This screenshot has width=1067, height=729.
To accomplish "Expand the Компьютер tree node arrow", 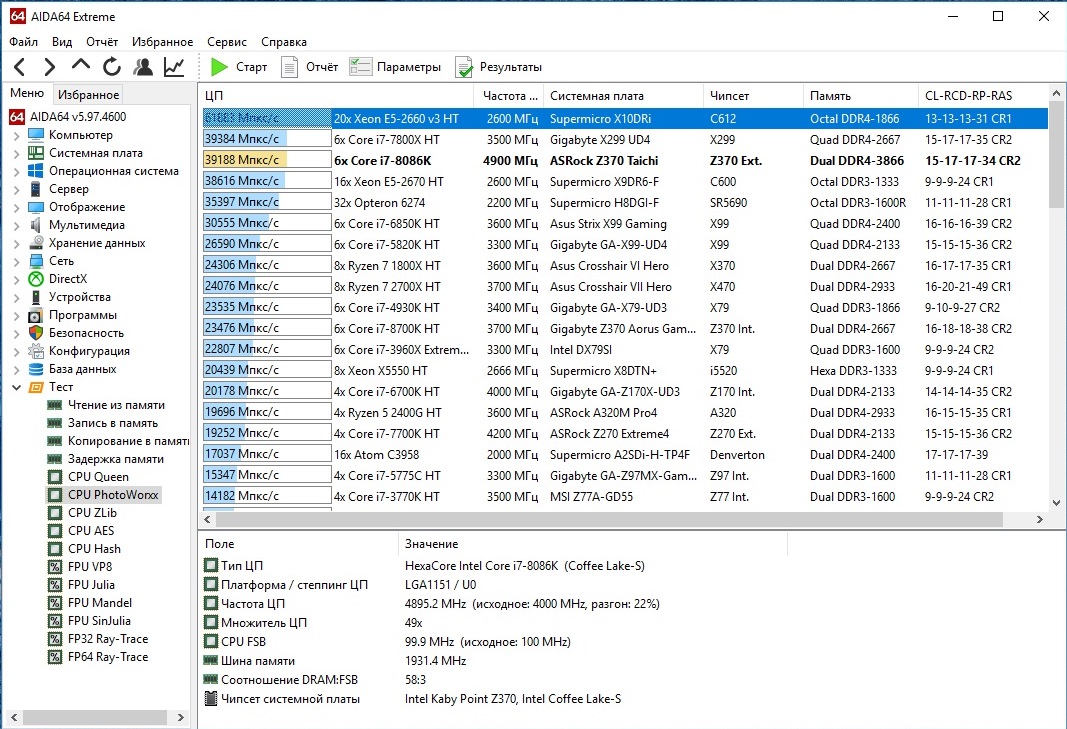I will (17, 135).
